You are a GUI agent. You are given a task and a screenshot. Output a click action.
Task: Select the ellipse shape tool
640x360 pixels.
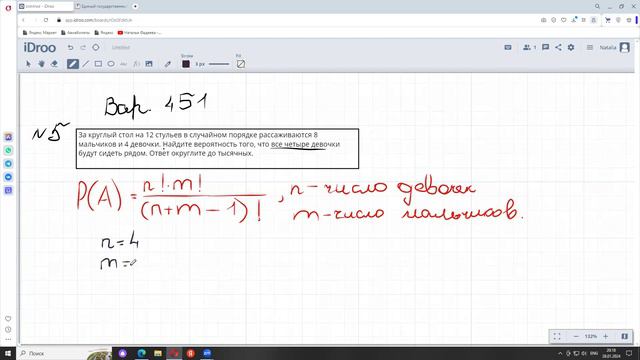[x=111, y=64]
